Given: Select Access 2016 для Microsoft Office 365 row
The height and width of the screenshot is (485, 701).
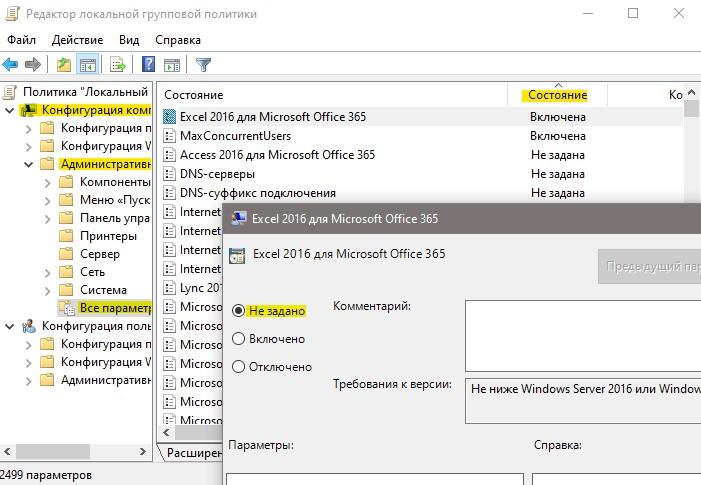Looking at the screenshot, I should pos(422,155).
